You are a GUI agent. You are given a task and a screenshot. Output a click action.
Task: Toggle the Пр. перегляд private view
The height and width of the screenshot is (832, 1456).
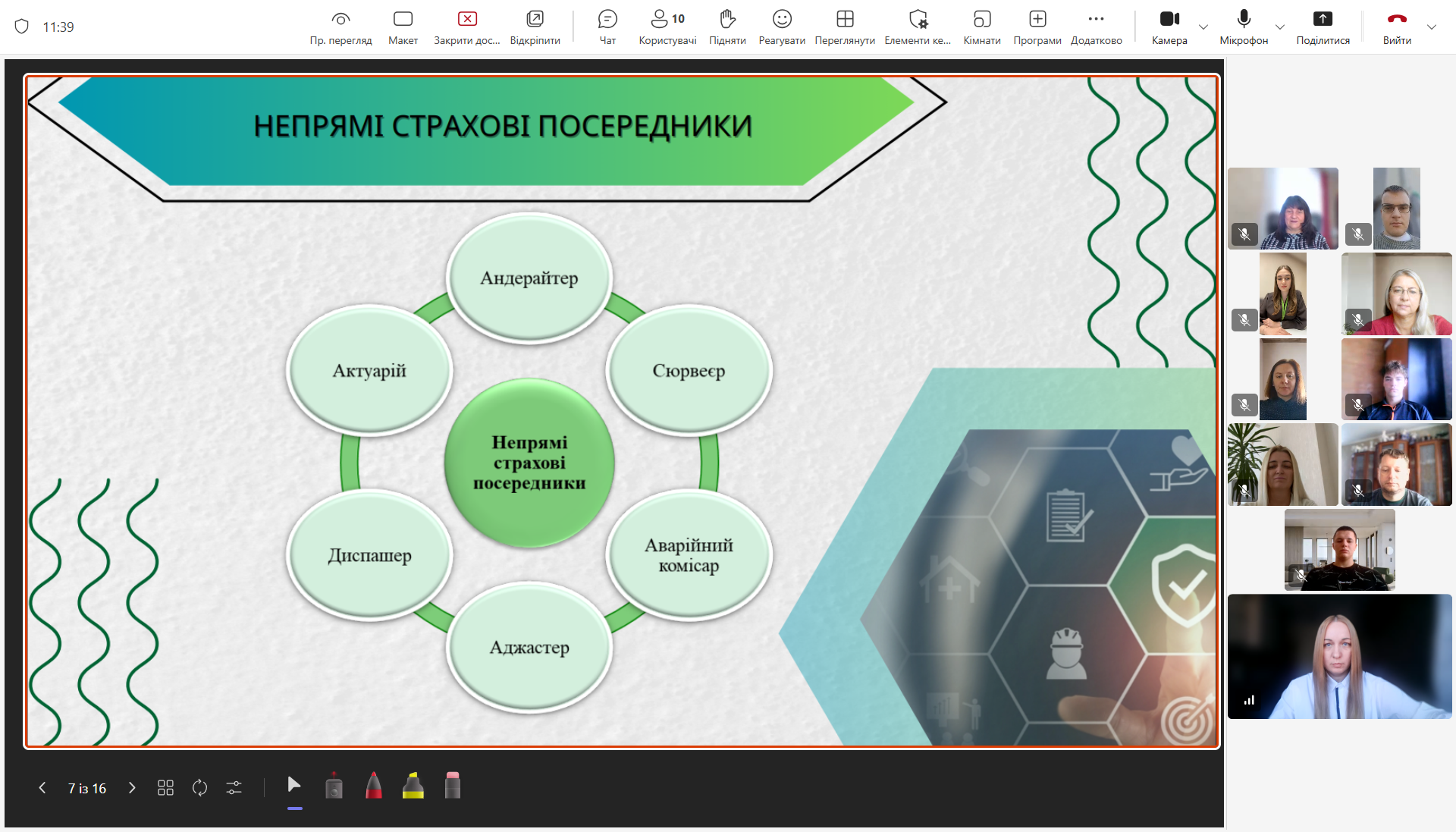340,27
